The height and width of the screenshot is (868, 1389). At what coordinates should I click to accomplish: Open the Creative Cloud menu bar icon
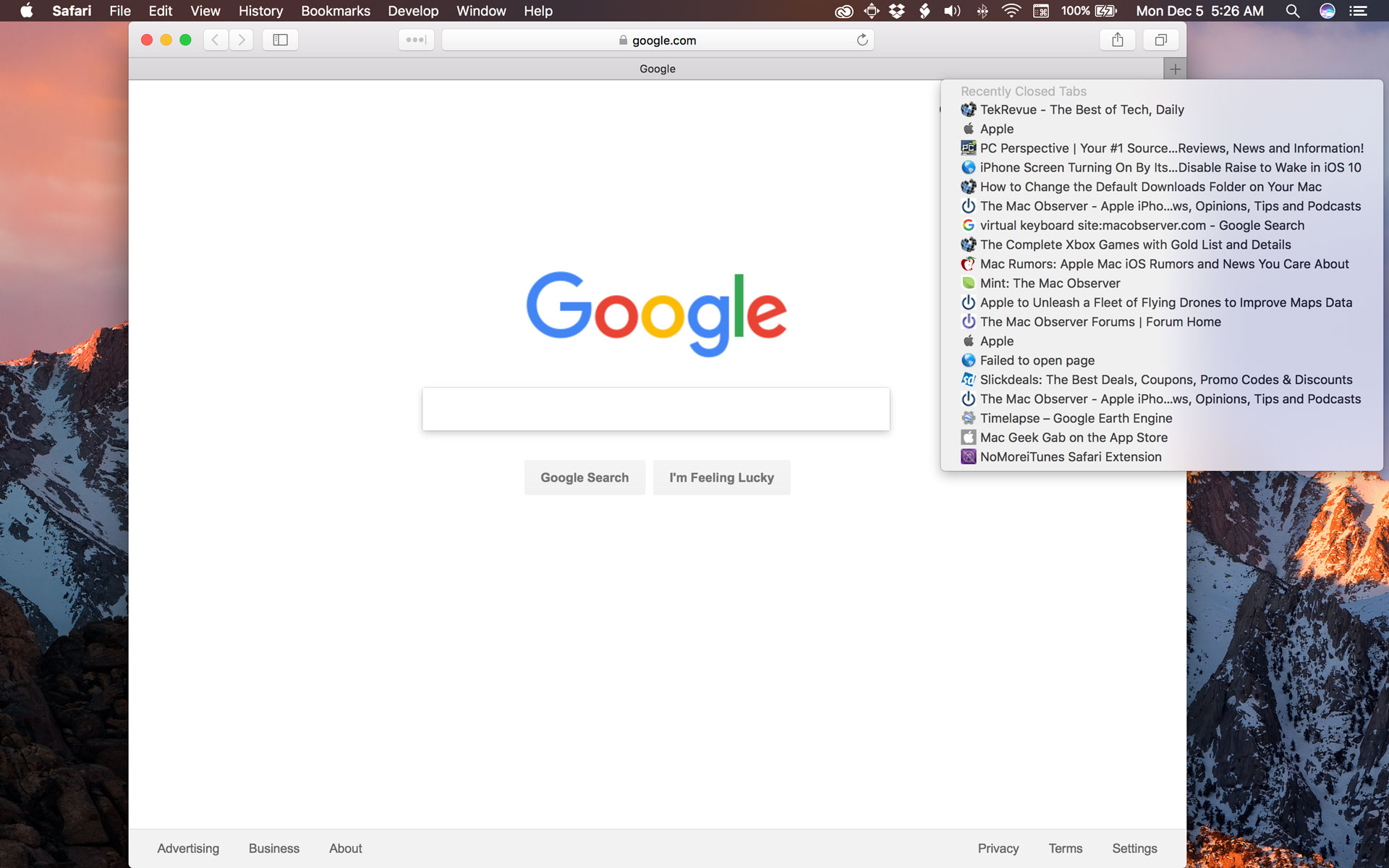[x=844, y=11]
